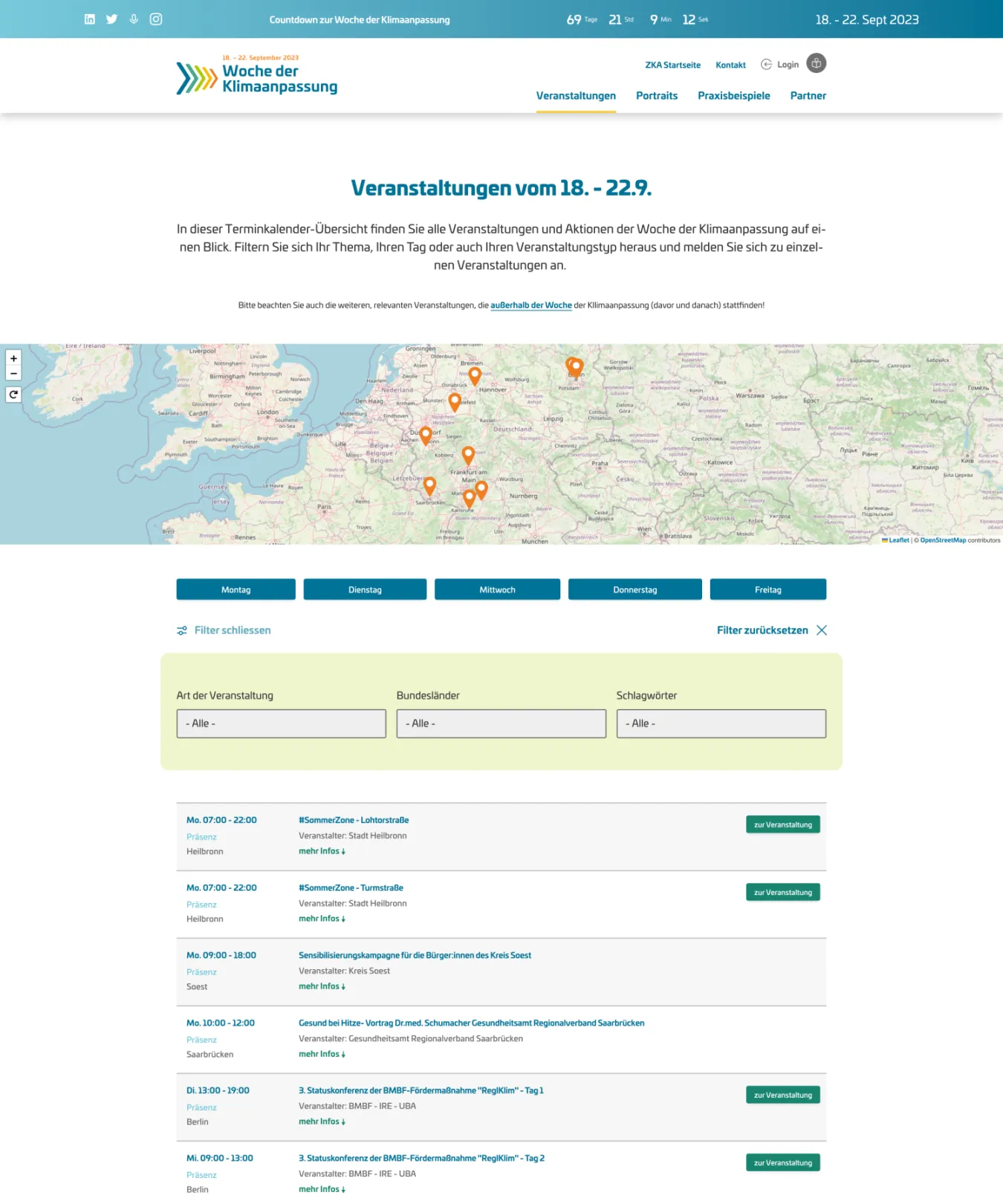Click the X icon to reset filters

822,630
